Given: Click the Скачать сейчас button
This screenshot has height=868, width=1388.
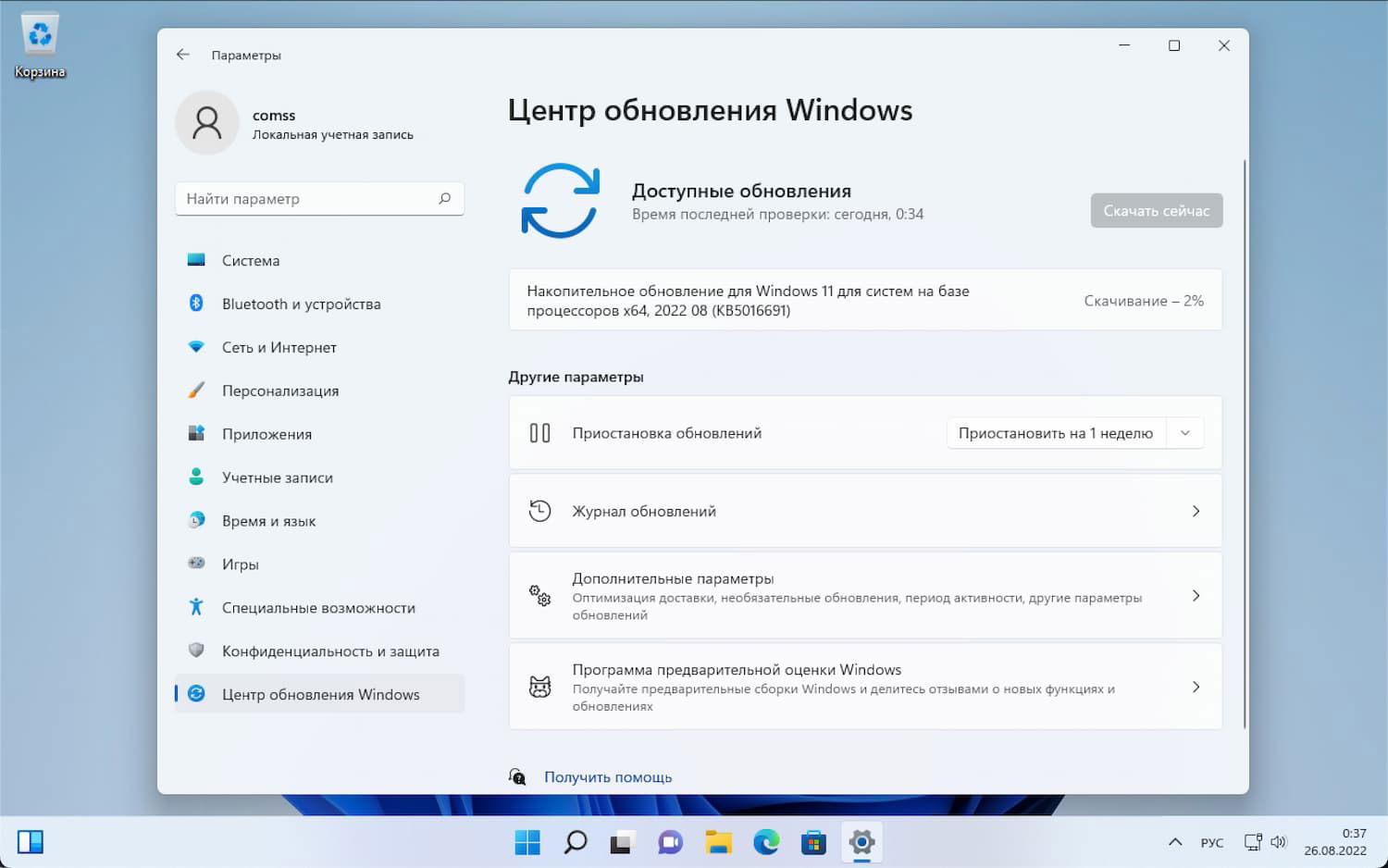Looking at the screenshot, I should (1156, 210).
